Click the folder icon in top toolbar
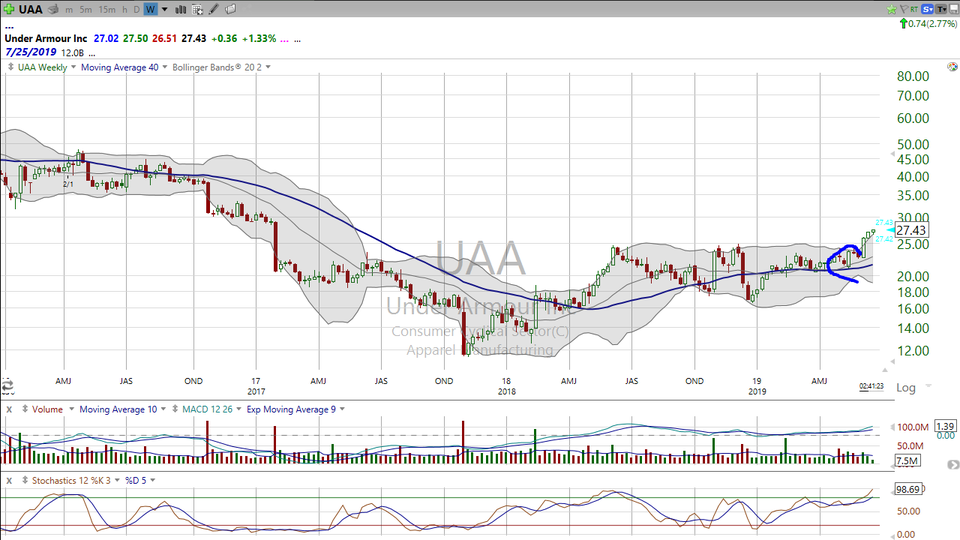This screenshot has height=540, width=960. 230,9
